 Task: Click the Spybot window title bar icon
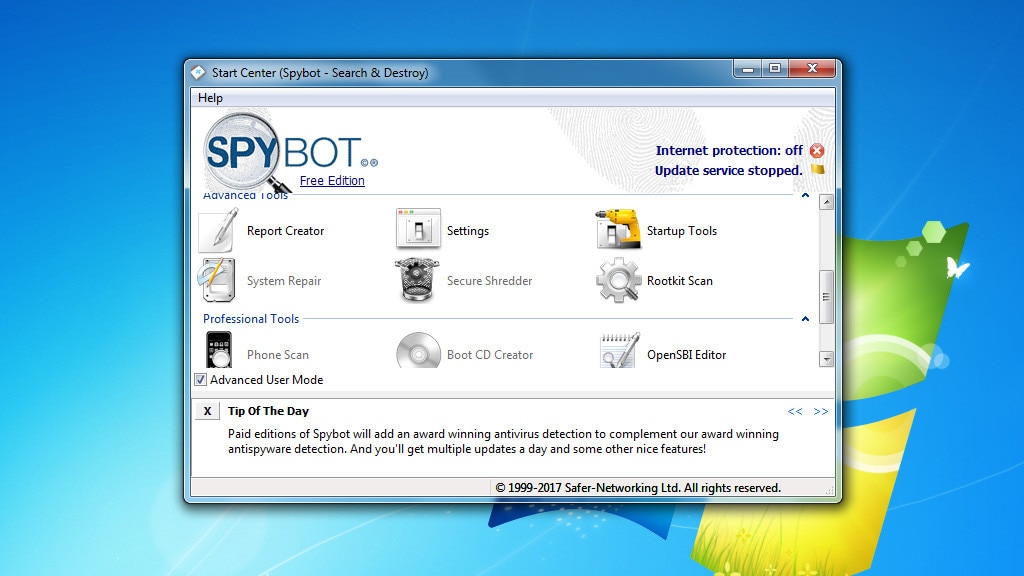click(199, 72)
